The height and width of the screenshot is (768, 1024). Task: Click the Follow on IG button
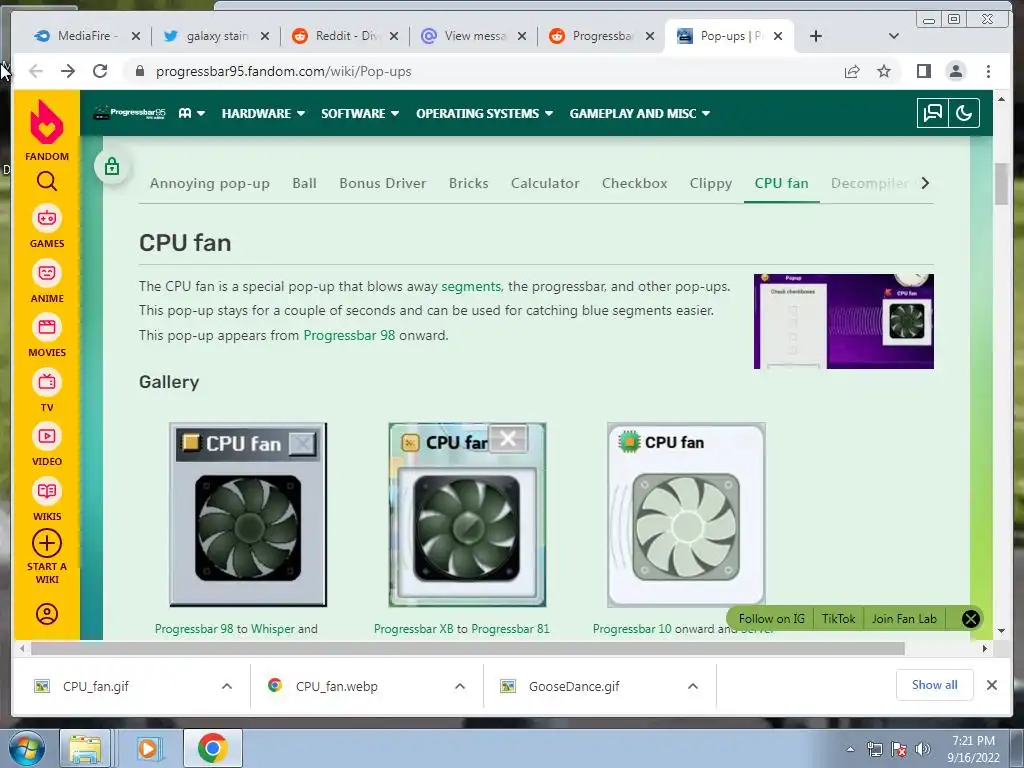coord(771,618)
